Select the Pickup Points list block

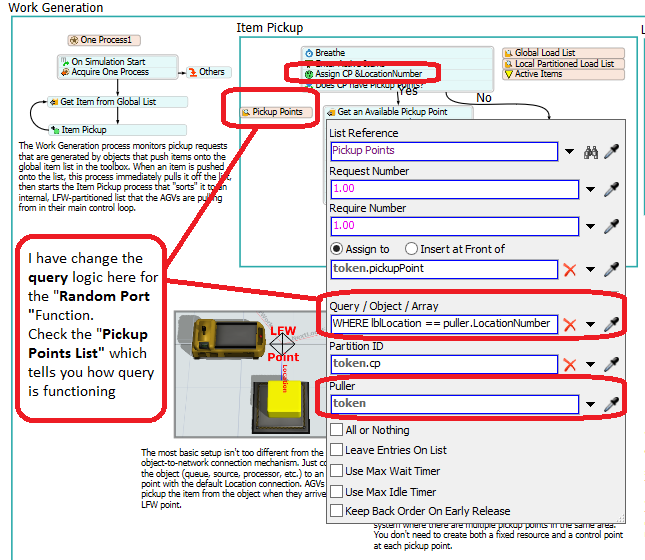pyautogui.click(x=274, y=112)
